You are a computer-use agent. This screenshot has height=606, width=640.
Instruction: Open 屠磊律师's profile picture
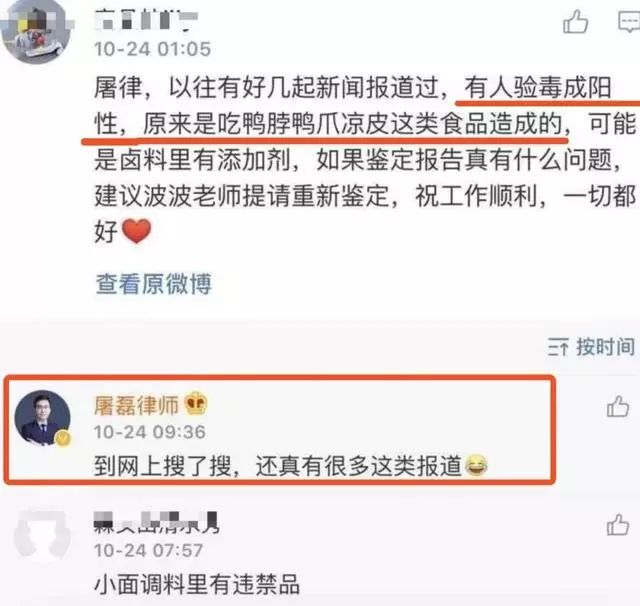42,418
